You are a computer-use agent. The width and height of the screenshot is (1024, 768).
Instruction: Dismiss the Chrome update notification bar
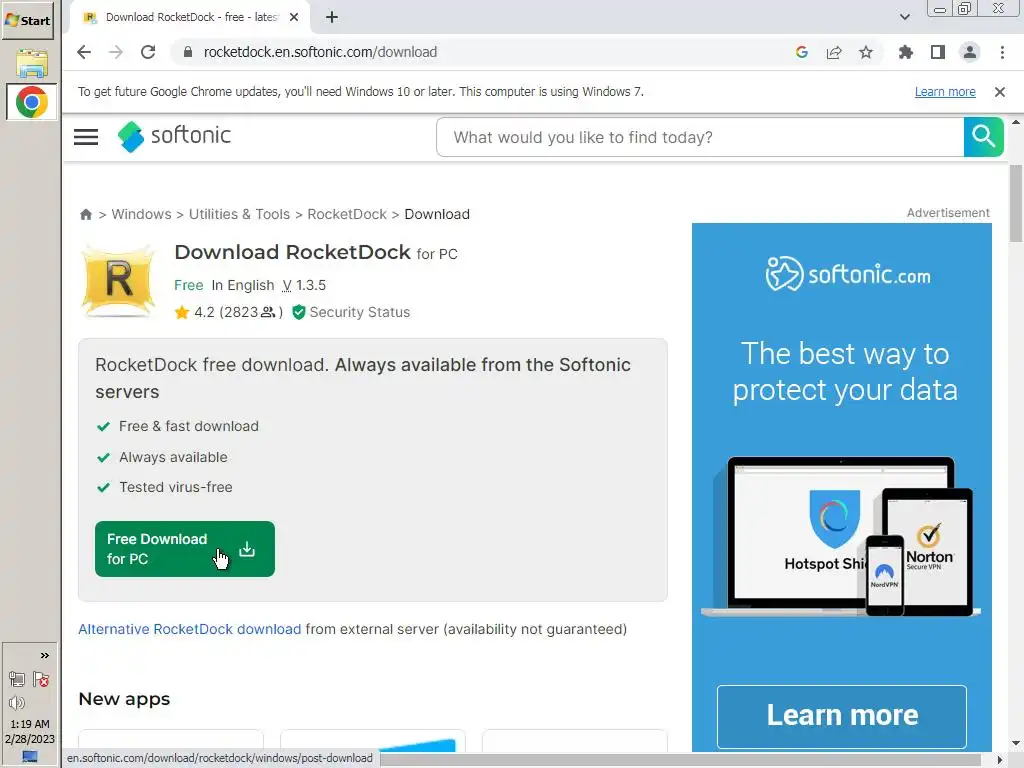[x=999, y=92]
